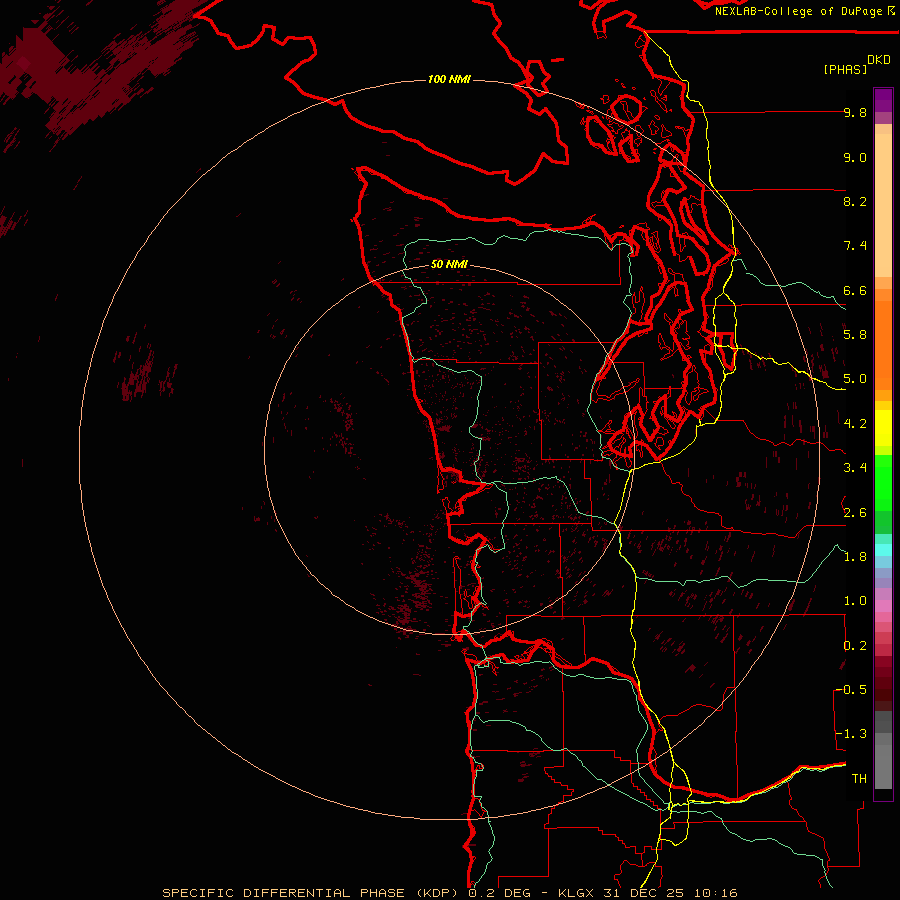Click the -0.5 scale value
900x900 pixels.
[851, 690]
